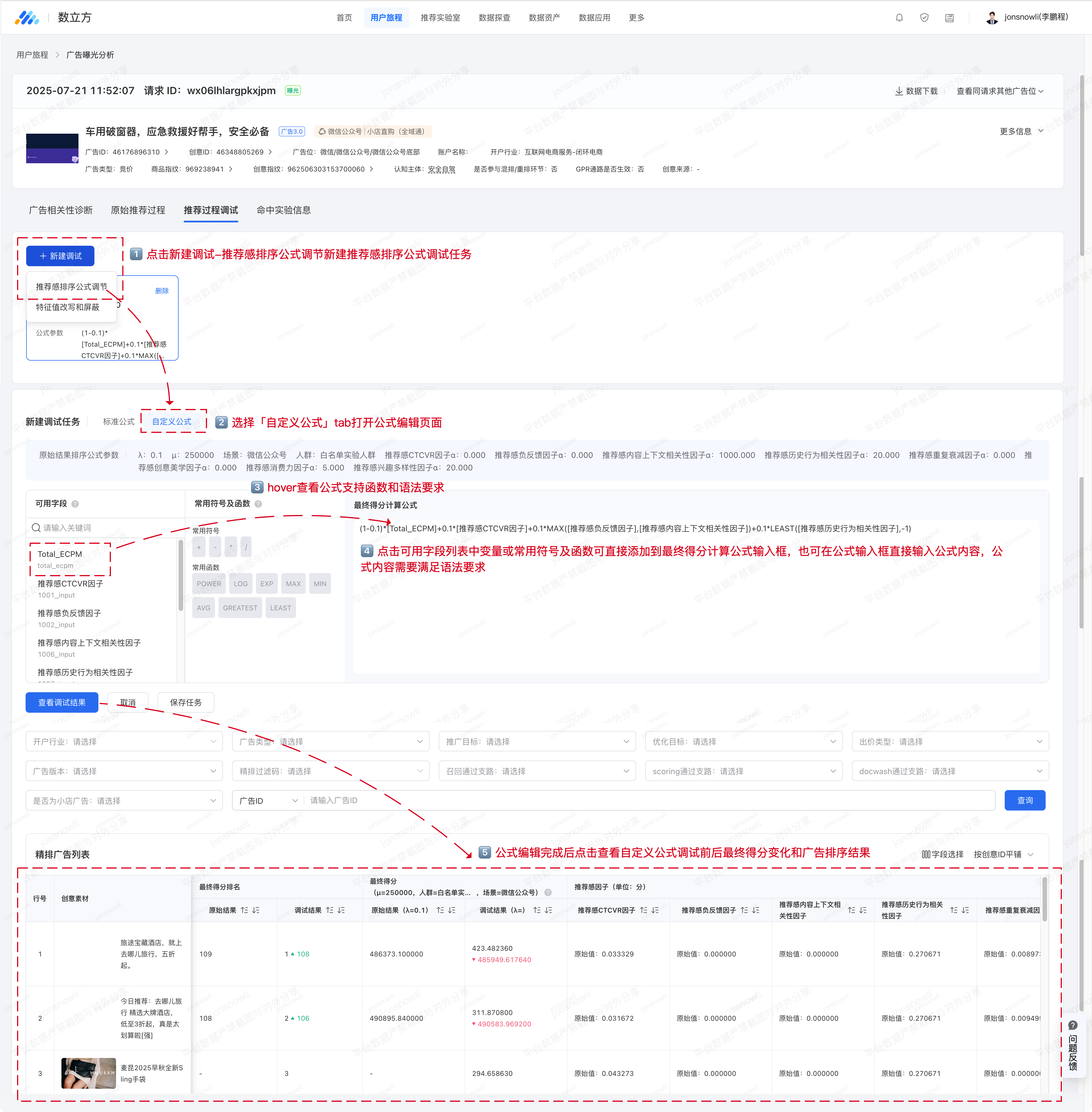Click 请输入广告ID input field
This screenshot has height=1112, width=1092.
click(648, 801)
